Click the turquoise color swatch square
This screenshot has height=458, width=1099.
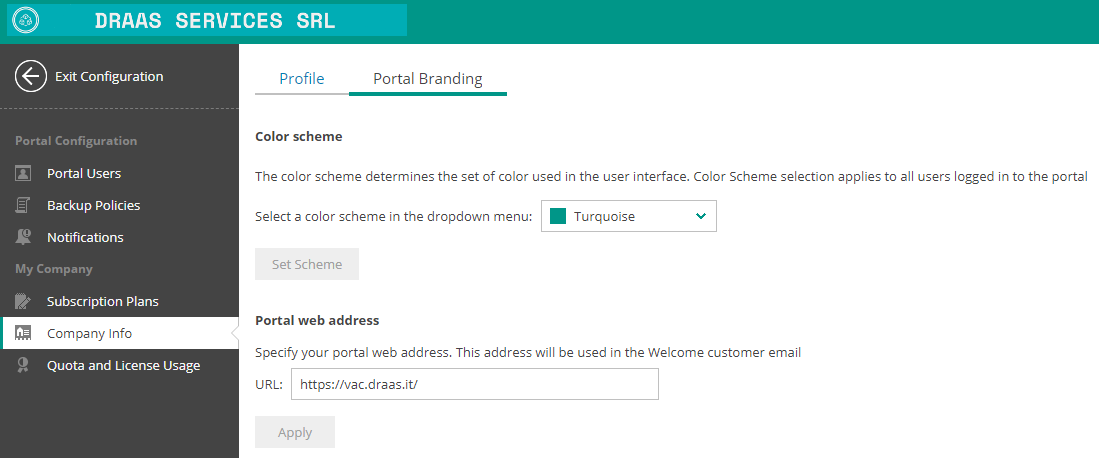[x=558, y=217]
